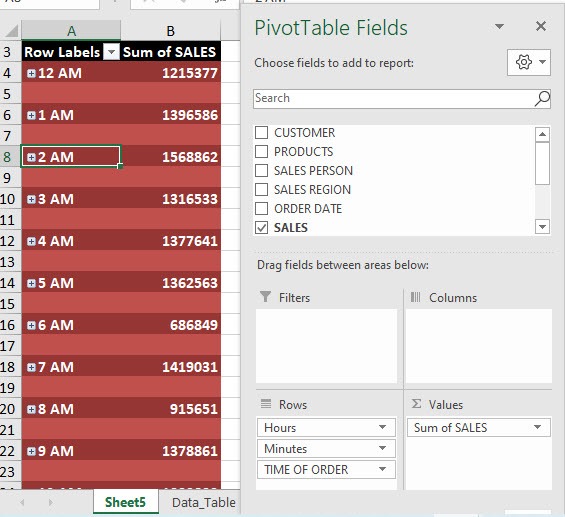The width and height of the screenshot is (565, 517).
Task: Select column B header
Action: [x=170, y=31]
